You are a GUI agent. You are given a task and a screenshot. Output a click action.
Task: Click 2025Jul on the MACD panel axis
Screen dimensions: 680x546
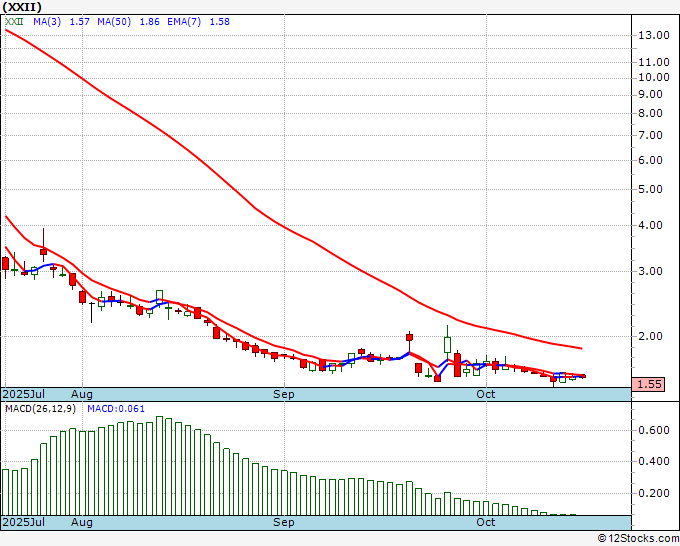[x=23, y=522]
